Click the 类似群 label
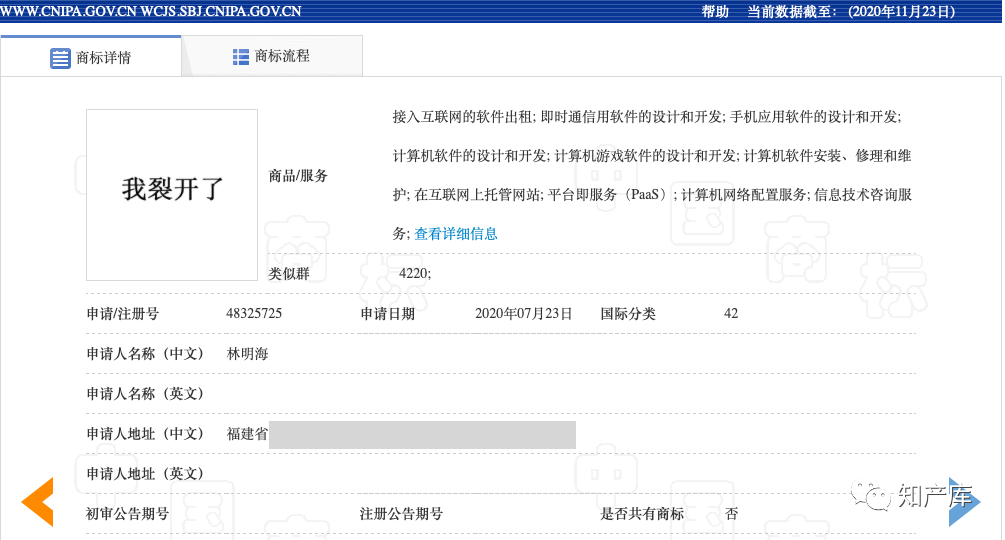This screenshot has height=540, width=1005. point(289,274)
